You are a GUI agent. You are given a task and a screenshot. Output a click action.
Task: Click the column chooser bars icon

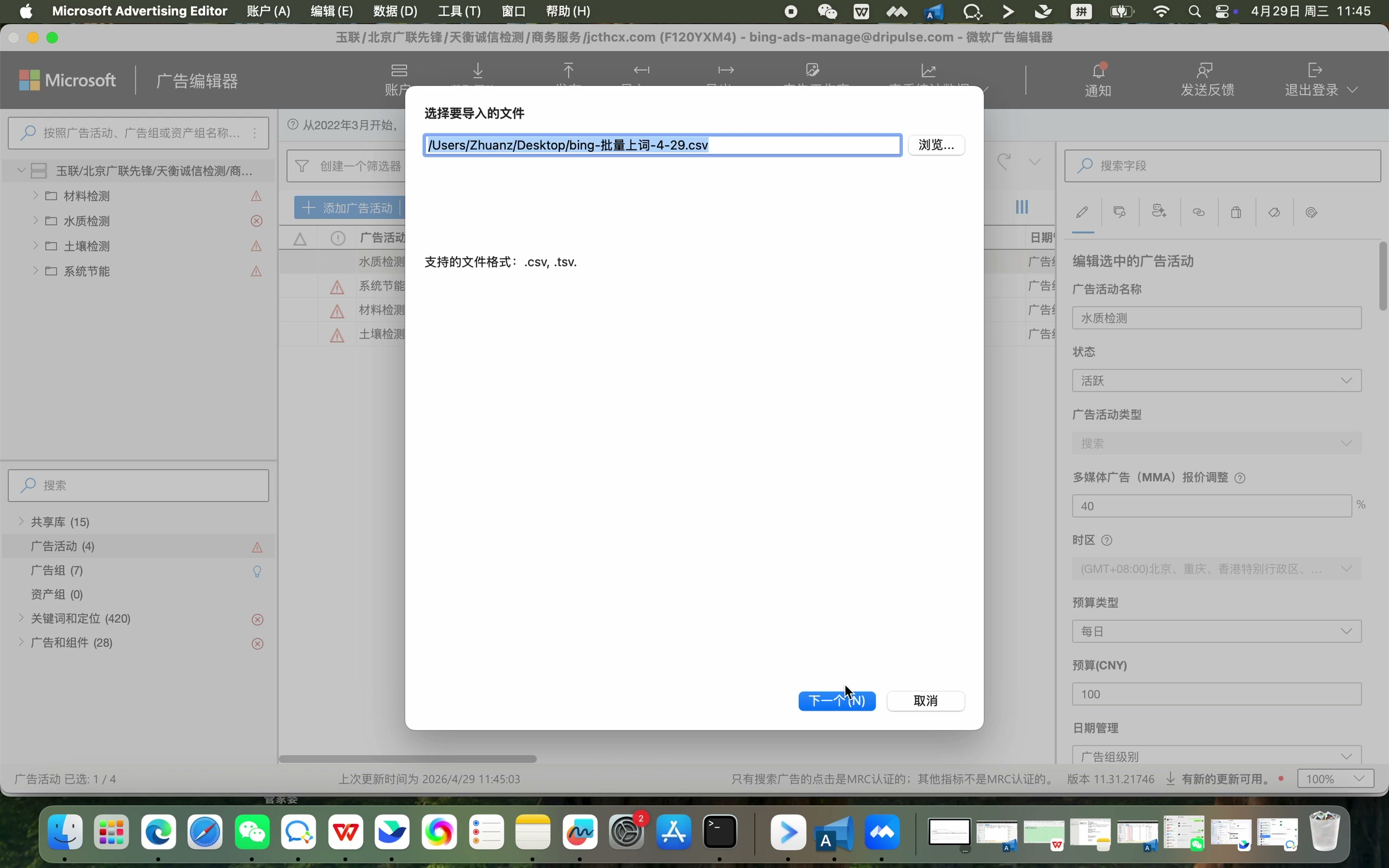tap(1022, 207)
